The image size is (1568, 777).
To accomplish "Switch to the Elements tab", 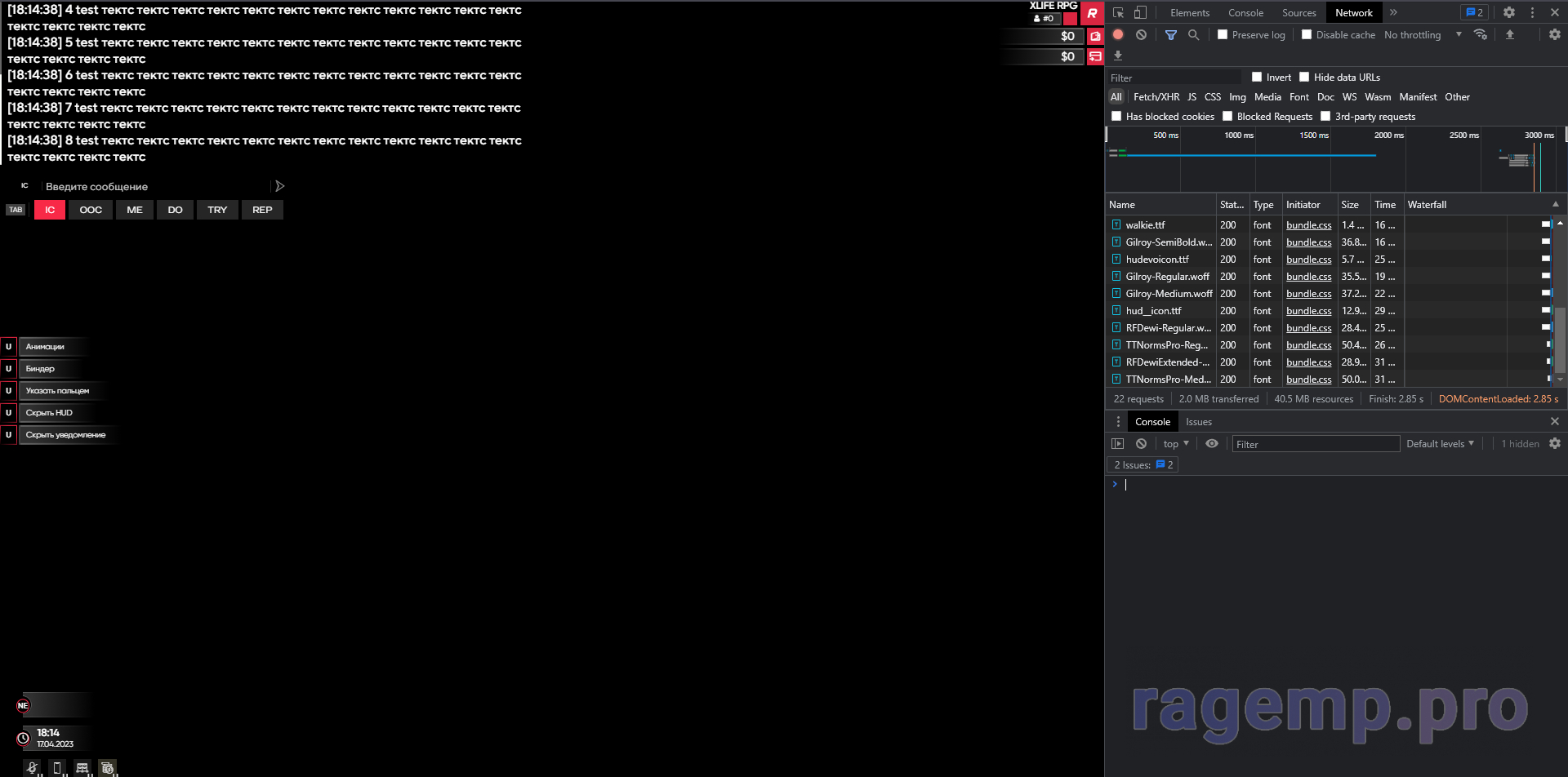I will pyautogui.click(x=1189, y=12).
